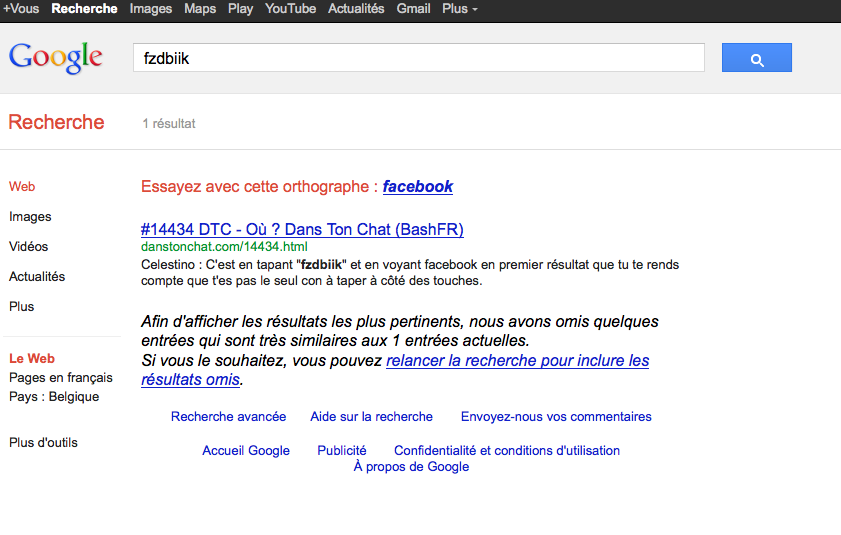This screenshot has height=535, width=841.
Task: Open the Plus dropdown in top bar
Action: point(459,9)
